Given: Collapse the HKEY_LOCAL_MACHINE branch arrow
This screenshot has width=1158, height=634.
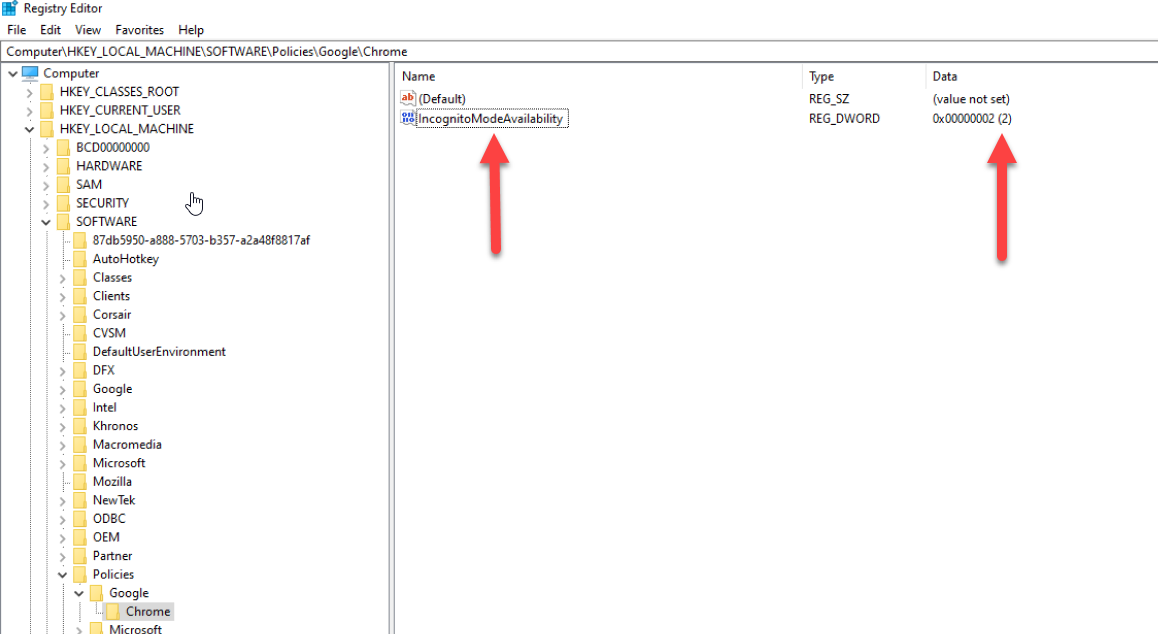Looking at the screenshot, I should 30,129.
